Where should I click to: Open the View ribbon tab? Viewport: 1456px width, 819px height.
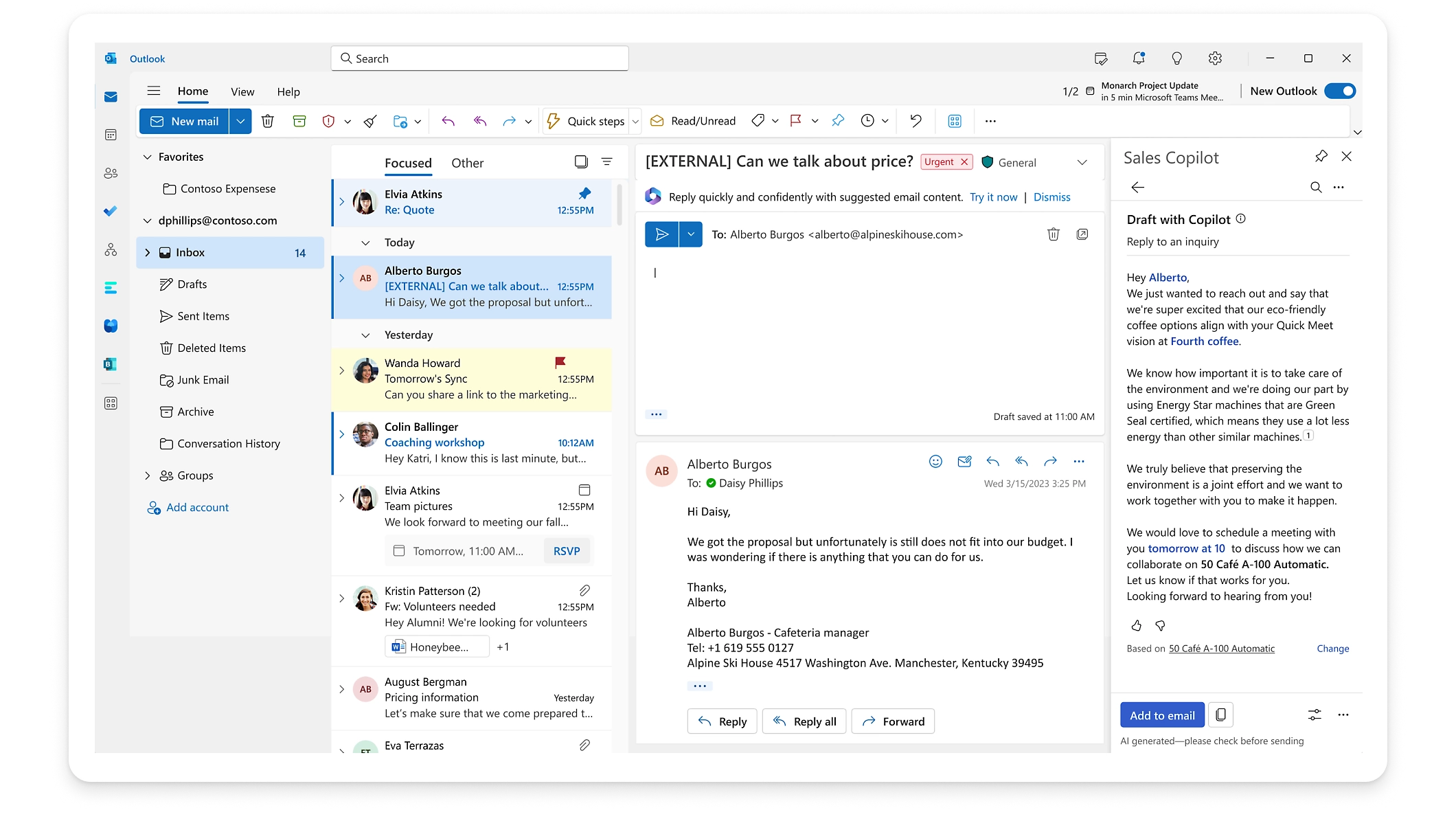tap(242, 91)
